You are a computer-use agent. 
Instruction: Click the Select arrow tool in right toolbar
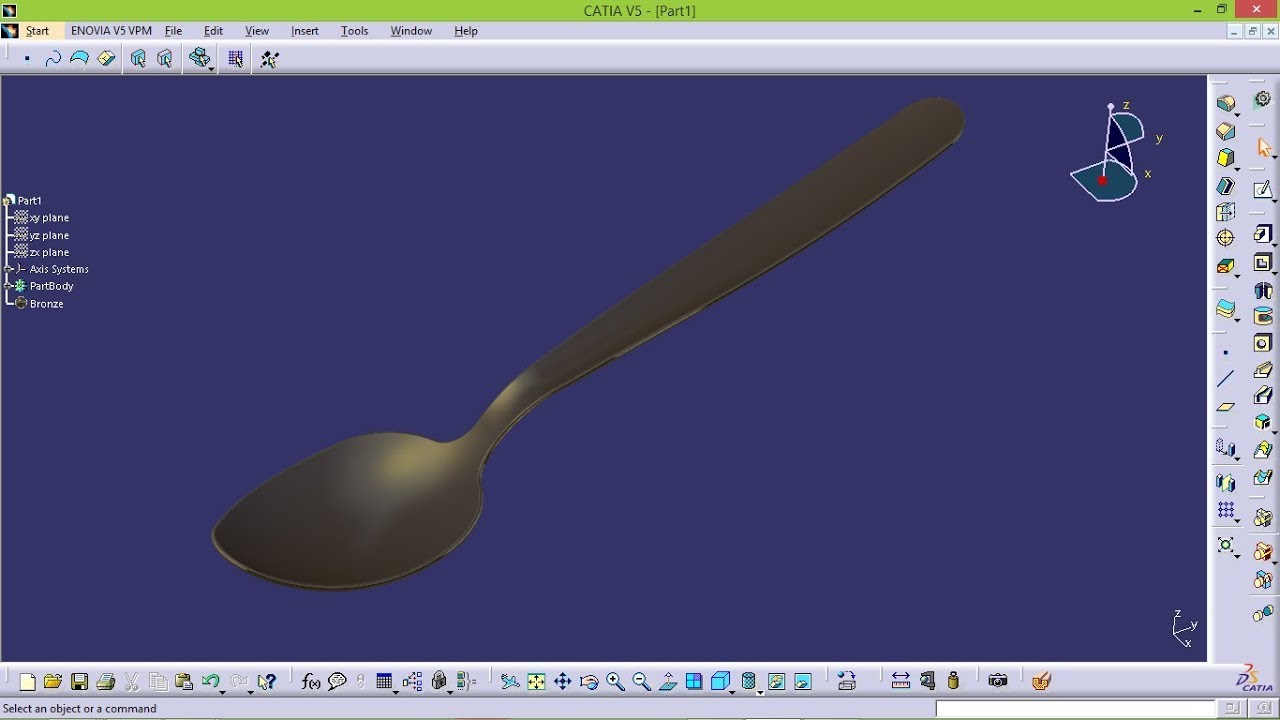pyautogui.click(x=1263, y=148)
